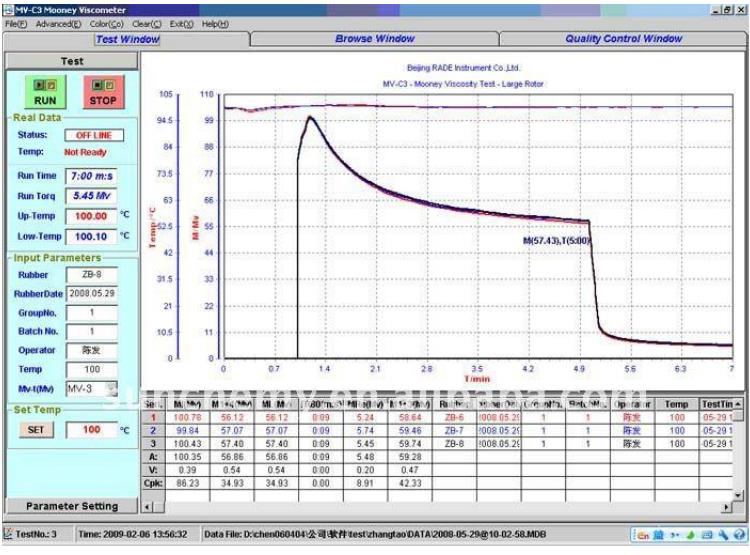Click the CN input language indicator
The width and height of the screenshot is (750, 555).
tap(641, 535)
